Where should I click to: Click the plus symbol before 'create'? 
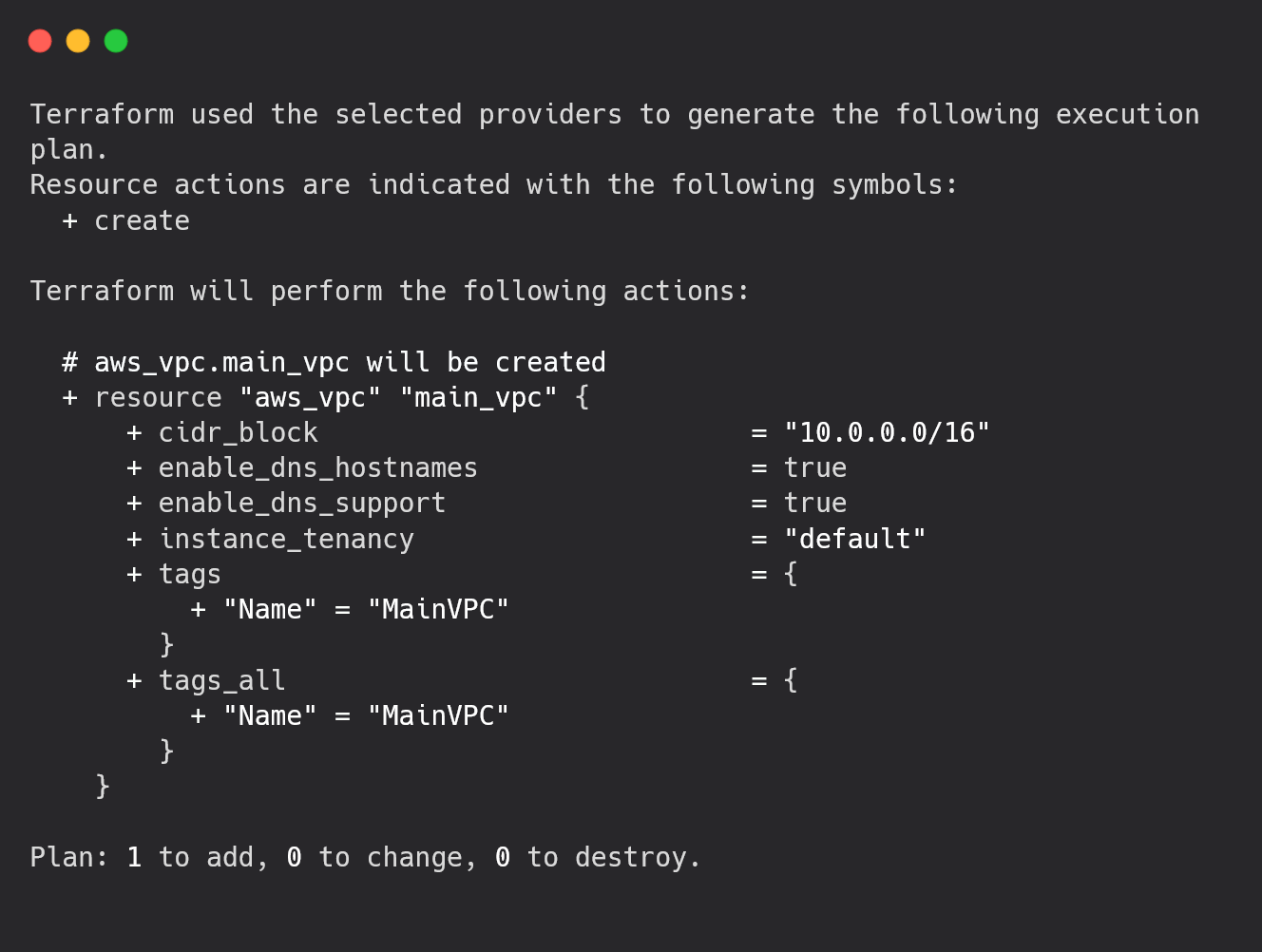(69, 221)
